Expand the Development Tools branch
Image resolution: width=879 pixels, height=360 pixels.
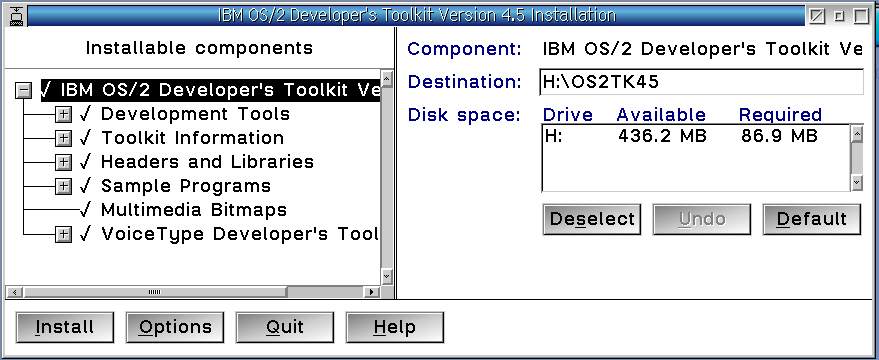click(x=63, y=114)
